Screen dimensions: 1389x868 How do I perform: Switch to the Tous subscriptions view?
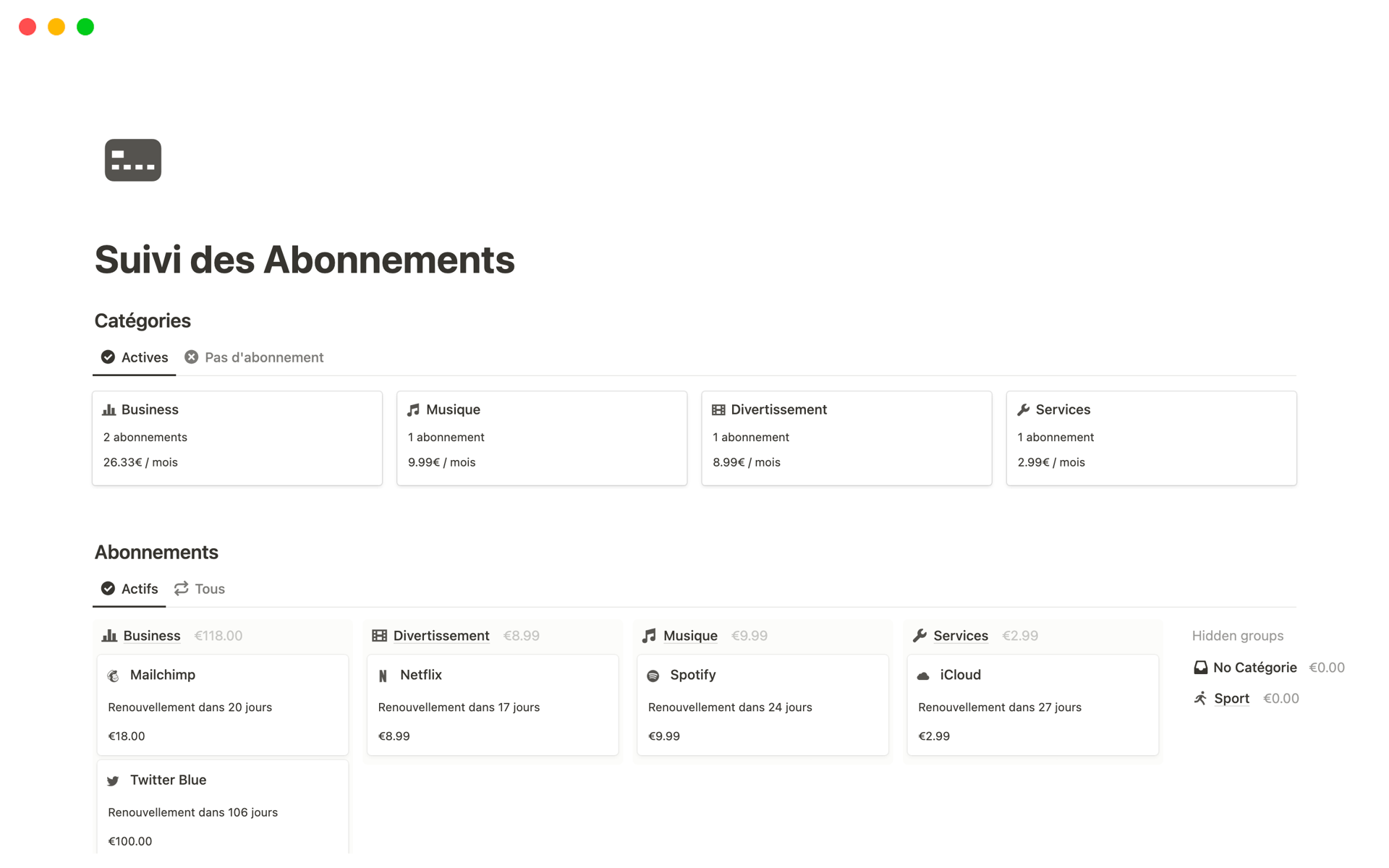[x=200, y=589]
